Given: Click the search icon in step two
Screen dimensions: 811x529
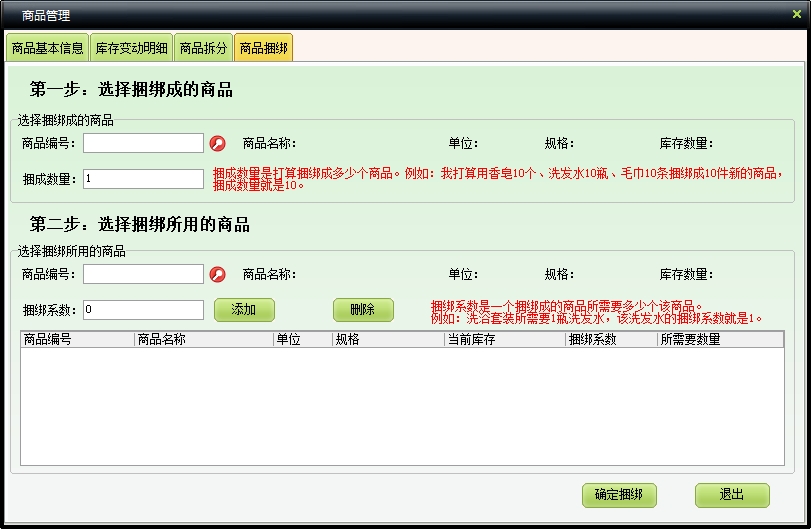Looking at the screenshot, I should [217, 275].
